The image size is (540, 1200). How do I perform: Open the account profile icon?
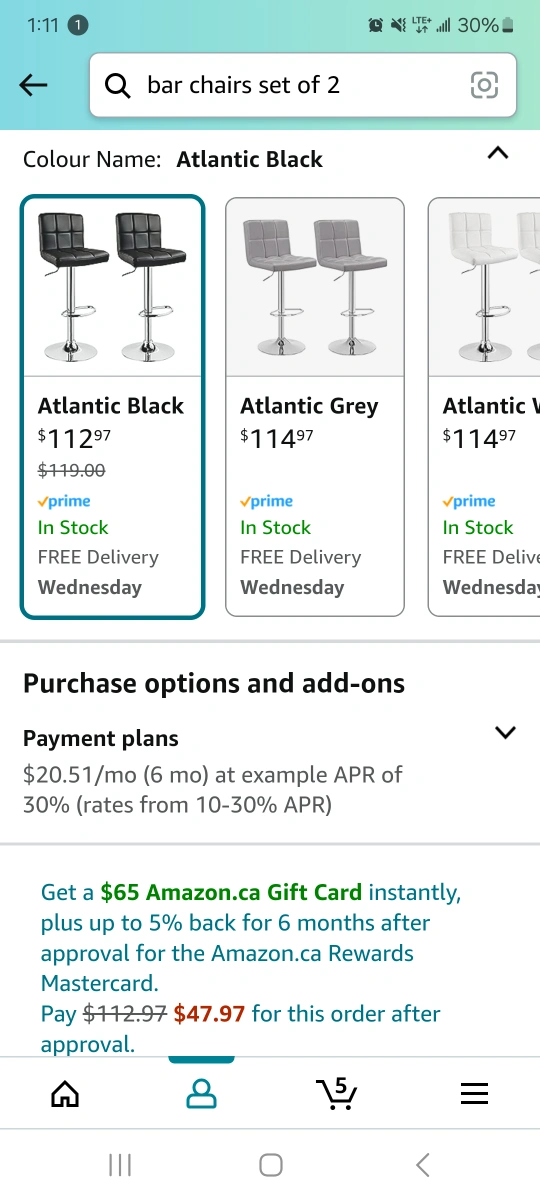(x=201, y=1094)
